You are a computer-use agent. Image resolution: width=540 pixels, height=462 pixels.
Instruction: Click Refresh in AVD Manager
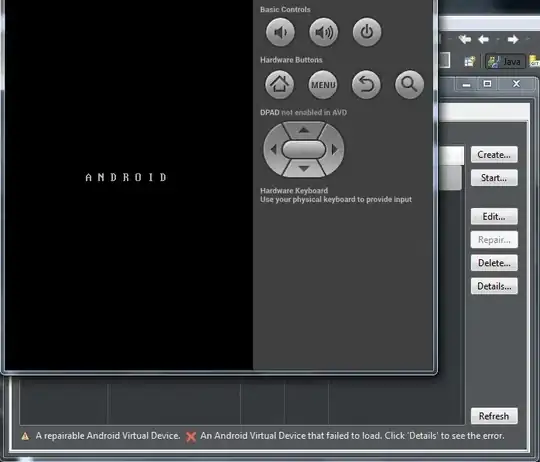point(494,416)
